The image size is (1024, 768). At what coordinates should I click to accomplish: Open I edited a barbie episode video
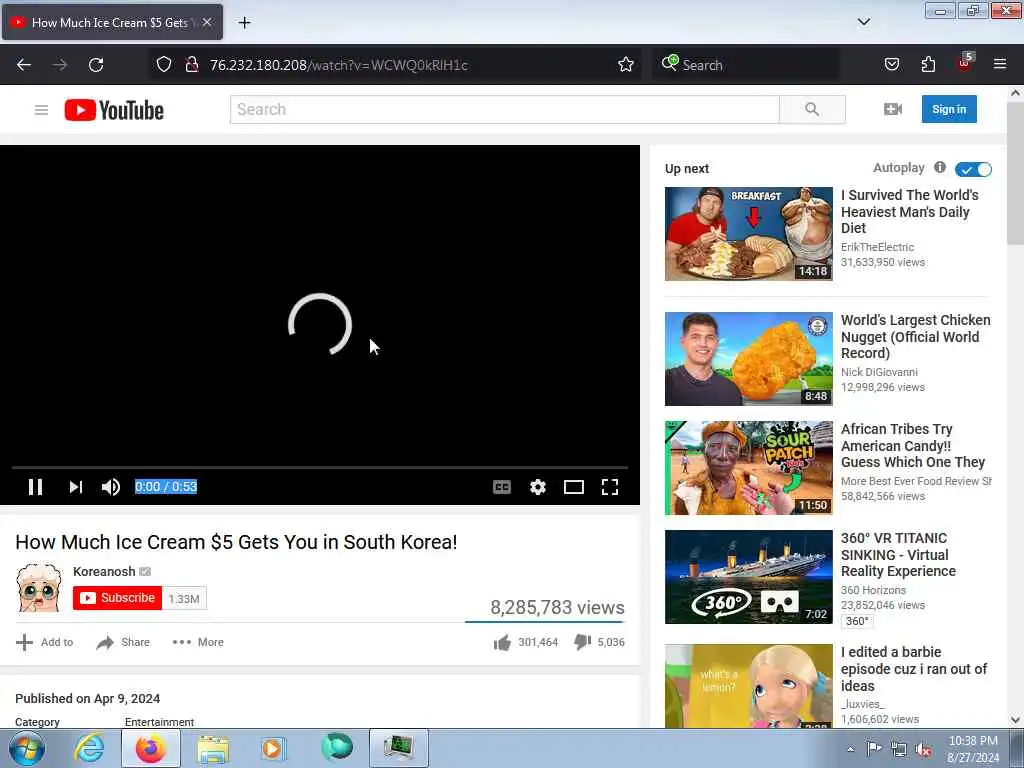pos(914,669)
